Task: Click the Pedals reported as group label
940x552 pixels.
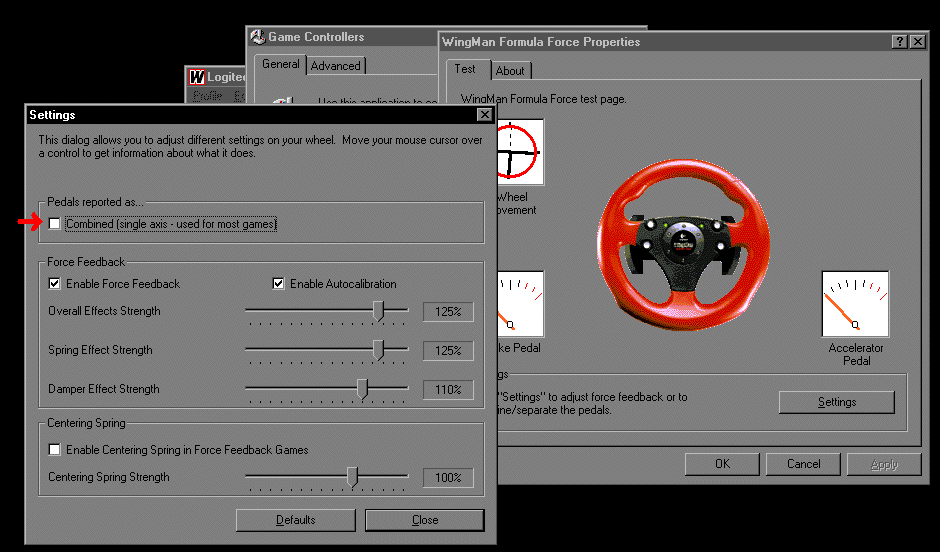Action: coord(95,202)
